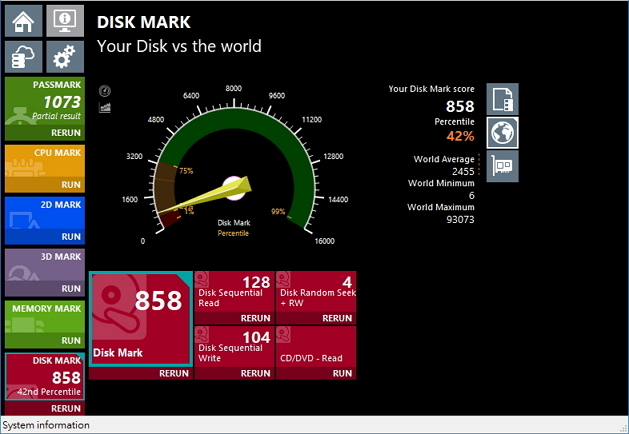The width and height of the screenshot is (629, 434).
Task: Open the cloud baseline management icon
Action: pos(24,57)
